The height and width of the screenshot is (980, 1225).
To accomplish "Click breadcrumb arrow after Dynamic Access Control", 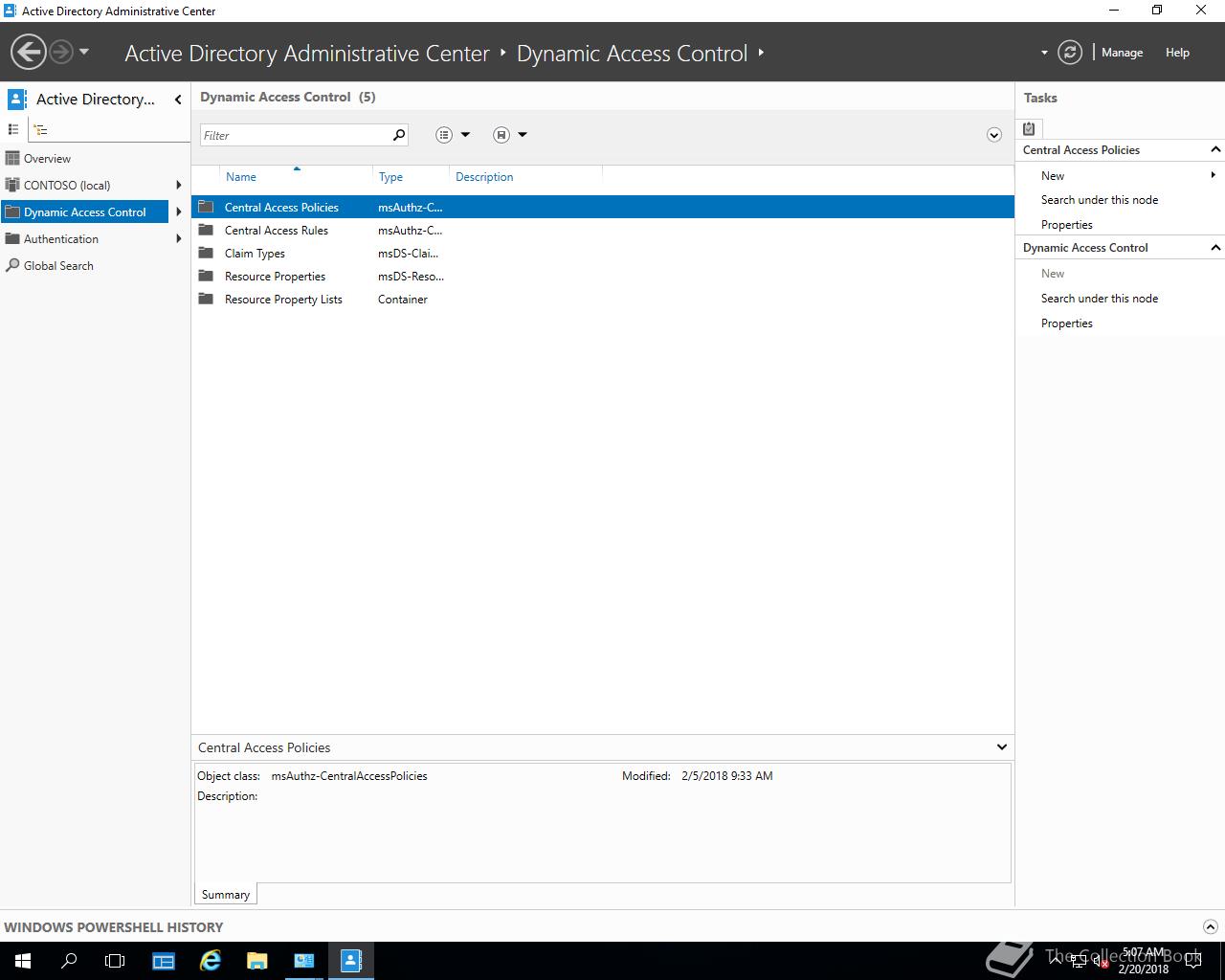I will (x=761, y=53).
